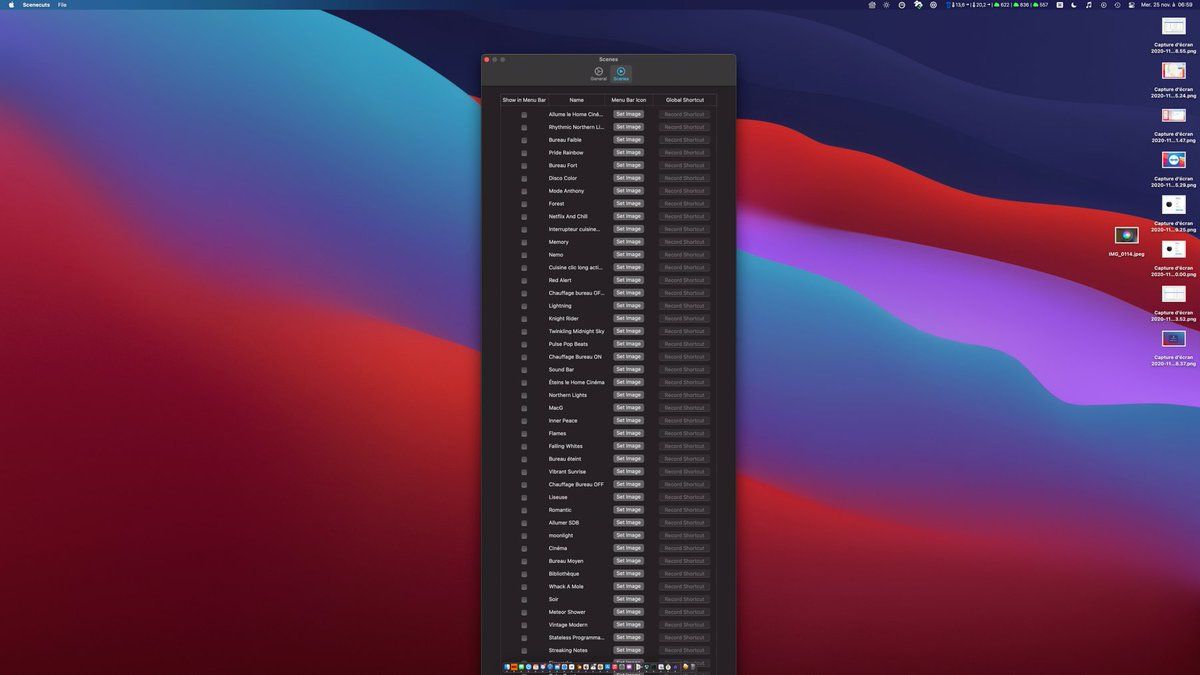1200x675 pixels.
Task: Click Set Image for Knight Rider scene
Action: click(628, 318)
